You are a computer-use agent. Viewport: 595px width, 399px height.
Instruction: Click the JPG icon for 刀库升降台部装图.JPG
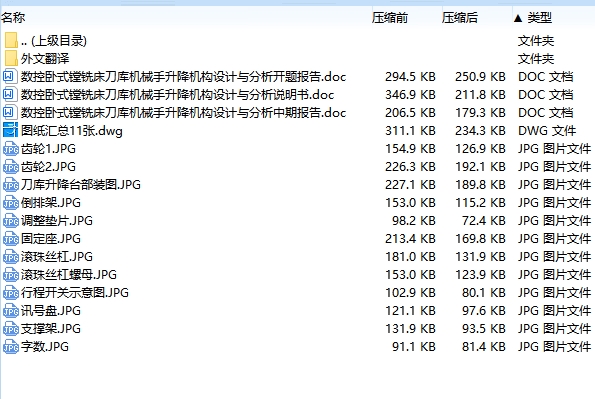(x=11, y=185)
